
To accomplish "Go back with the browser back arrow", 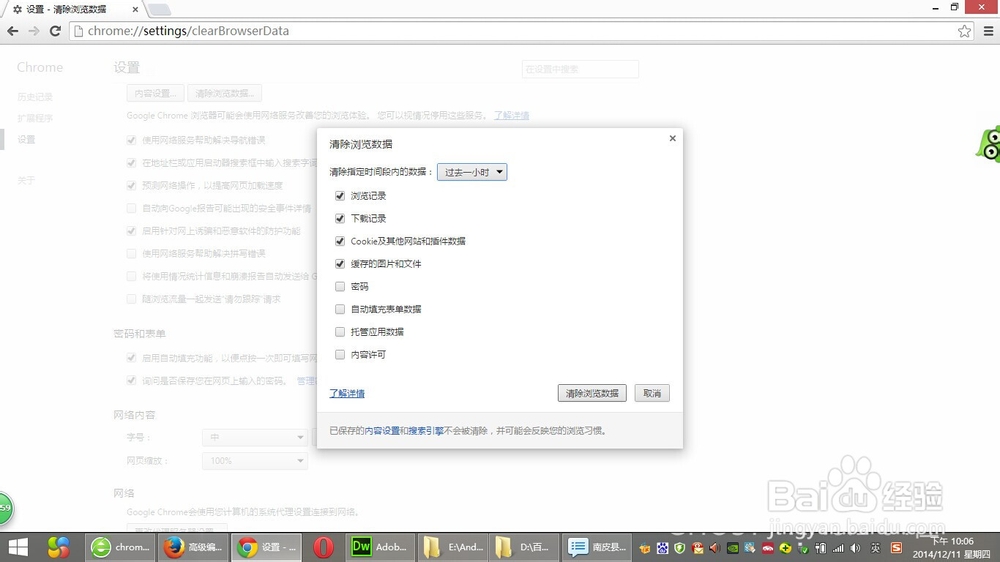I will 13,31.
